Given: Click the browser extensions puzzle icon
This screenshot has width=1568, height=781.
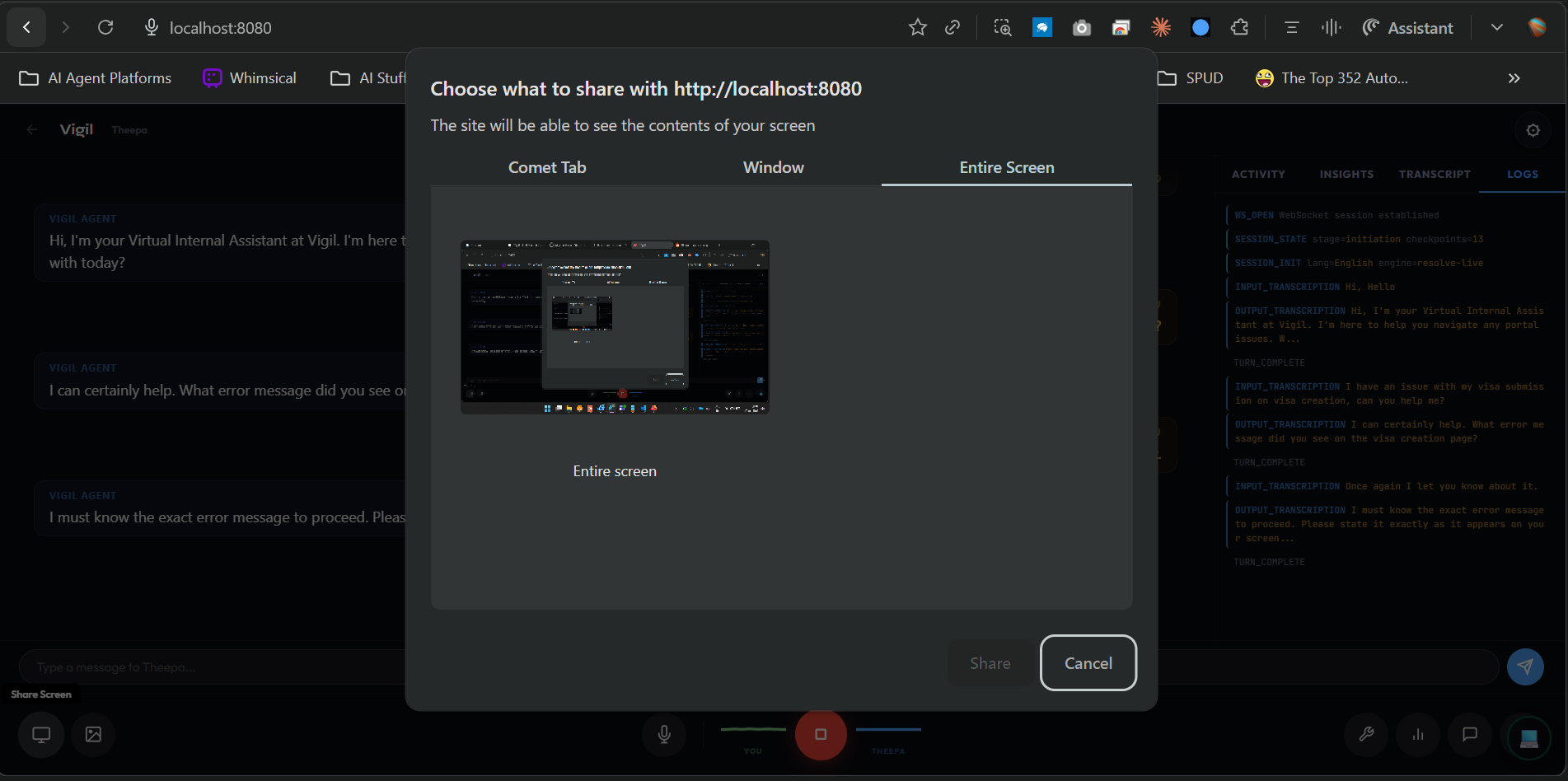Looking at the screenshot, I should pyautogui.click(x=1239, y=27).
